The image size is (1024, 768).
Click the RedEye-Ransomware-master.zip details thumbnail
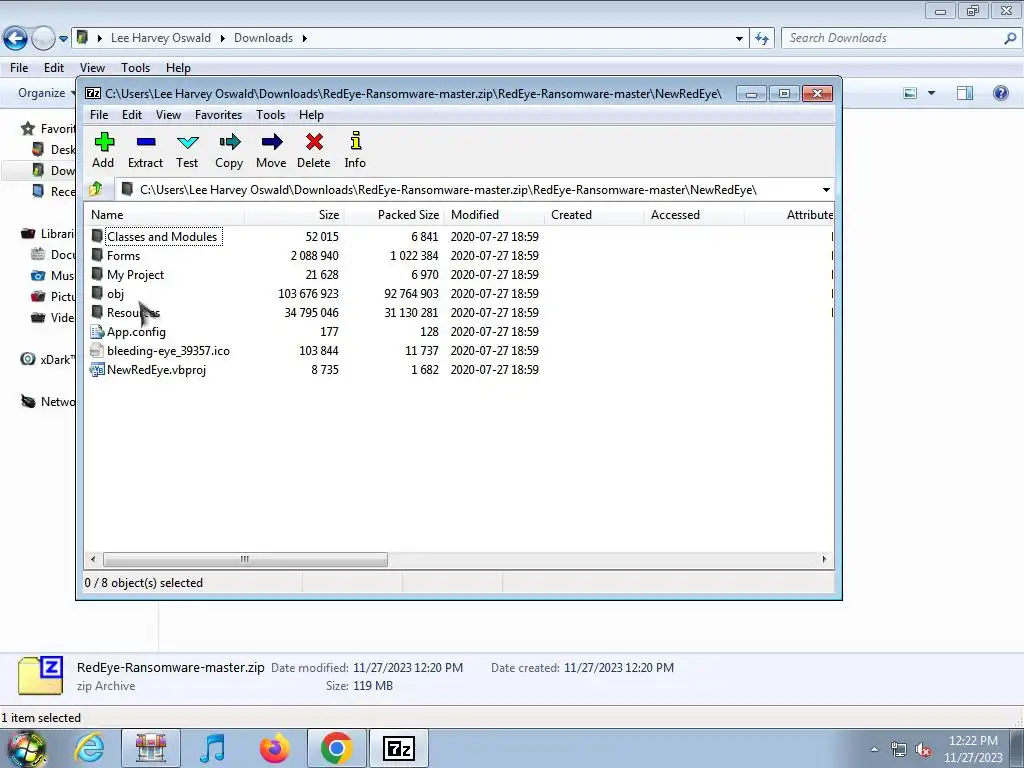pyautogui.click(x=40, y=677)
